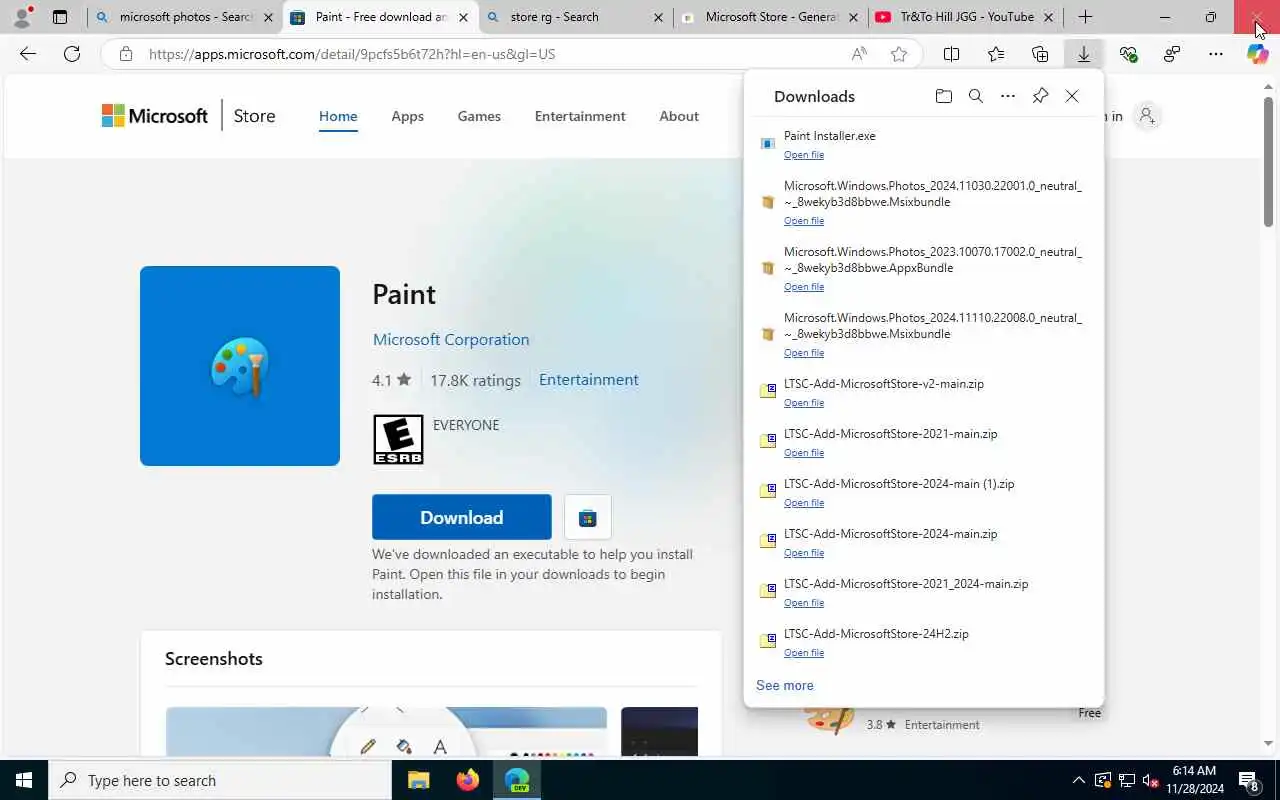This screenshot has height=800, width=1280.
Task: Open file for Photos_2024.11030 Msixbundle
Action: [x=804, y=221]
